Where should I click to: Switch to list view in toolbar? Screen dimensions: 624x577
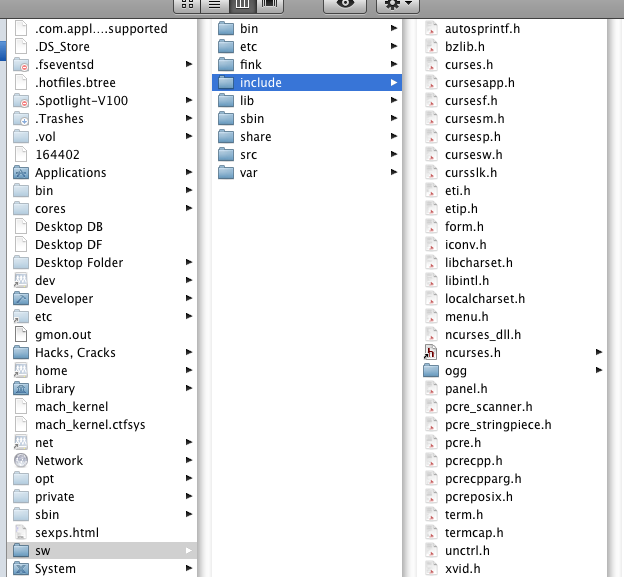(x=214, y=6)
